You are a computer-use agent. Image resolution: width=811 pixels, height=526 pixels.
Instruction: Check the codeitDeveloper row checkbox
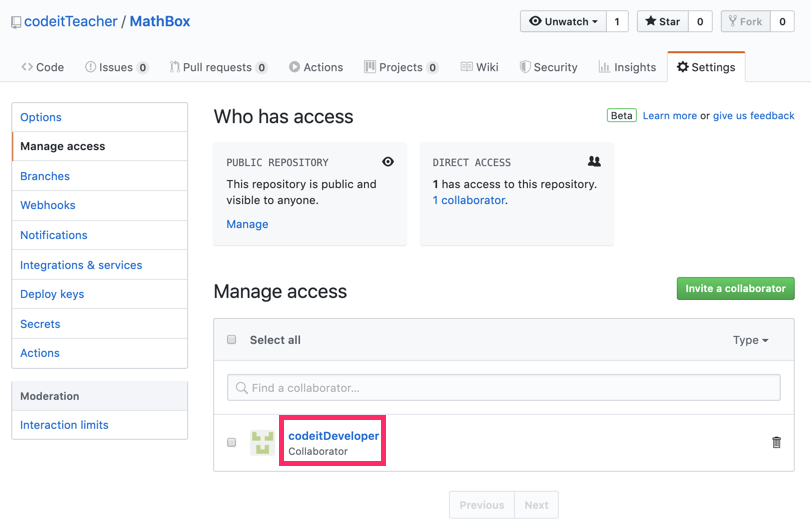tap(232, 442)
